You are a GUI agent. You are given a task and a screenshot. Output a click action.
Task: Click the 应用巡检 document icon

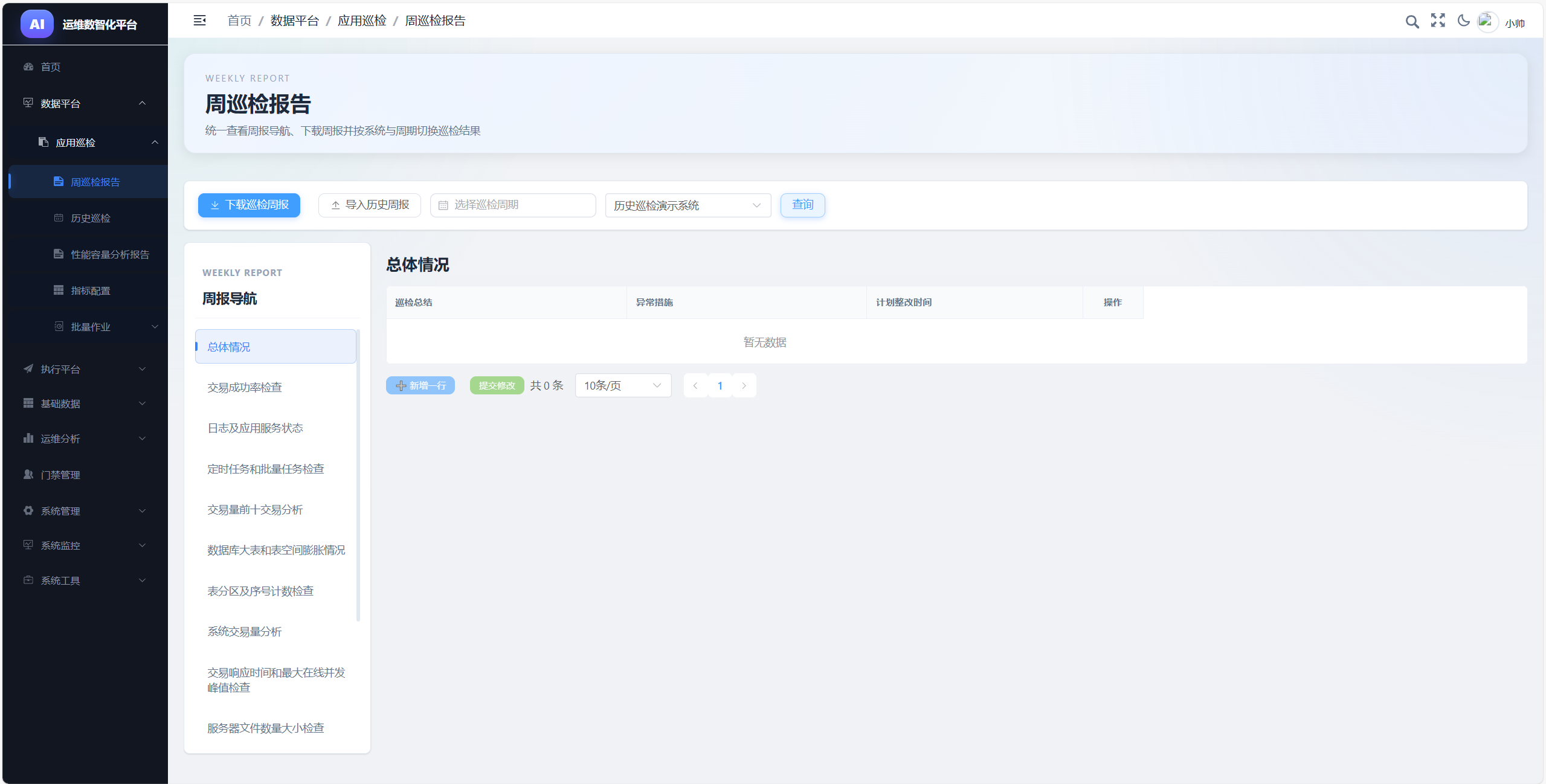click(43, 142)
